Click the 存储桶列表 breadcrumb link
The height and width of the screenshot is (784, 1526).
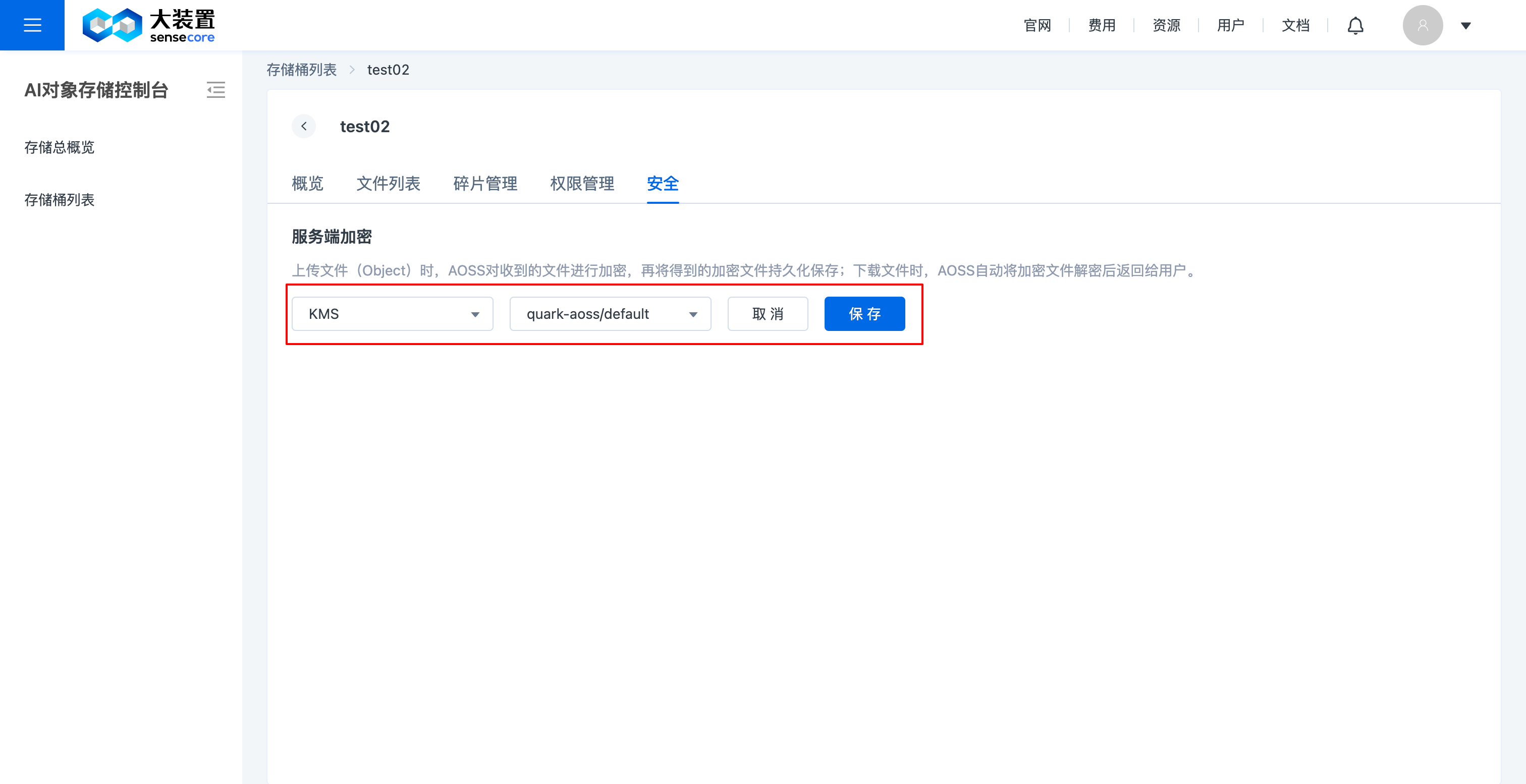(x=302, y=70)
